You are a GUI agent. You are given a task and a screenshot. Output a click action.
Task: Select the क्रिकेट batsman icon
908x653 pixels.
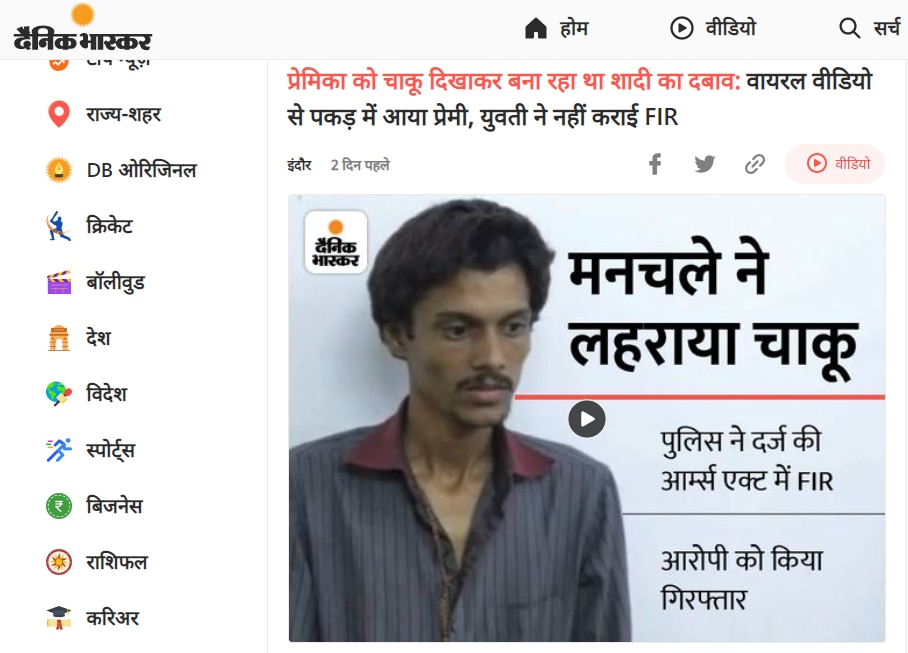point(58,226)
